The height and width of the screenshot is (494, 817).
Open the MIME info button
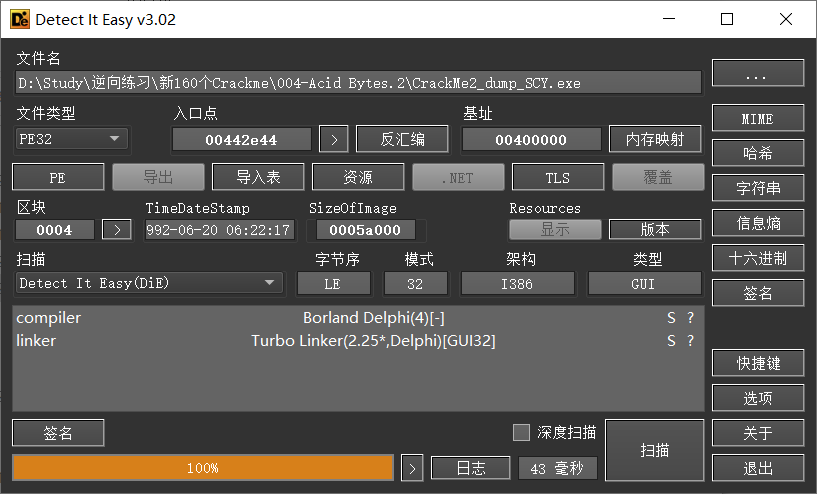click(x=758, y=118)
